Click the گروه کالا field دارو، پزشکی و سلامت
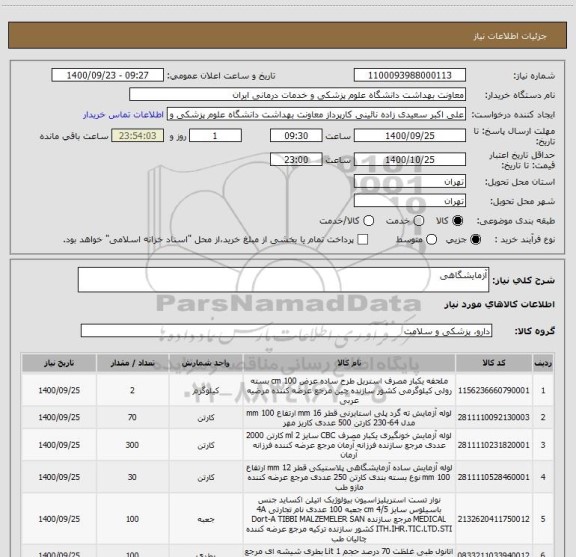Viewport: 576px width, 557px height. click(x=286, y=331)
